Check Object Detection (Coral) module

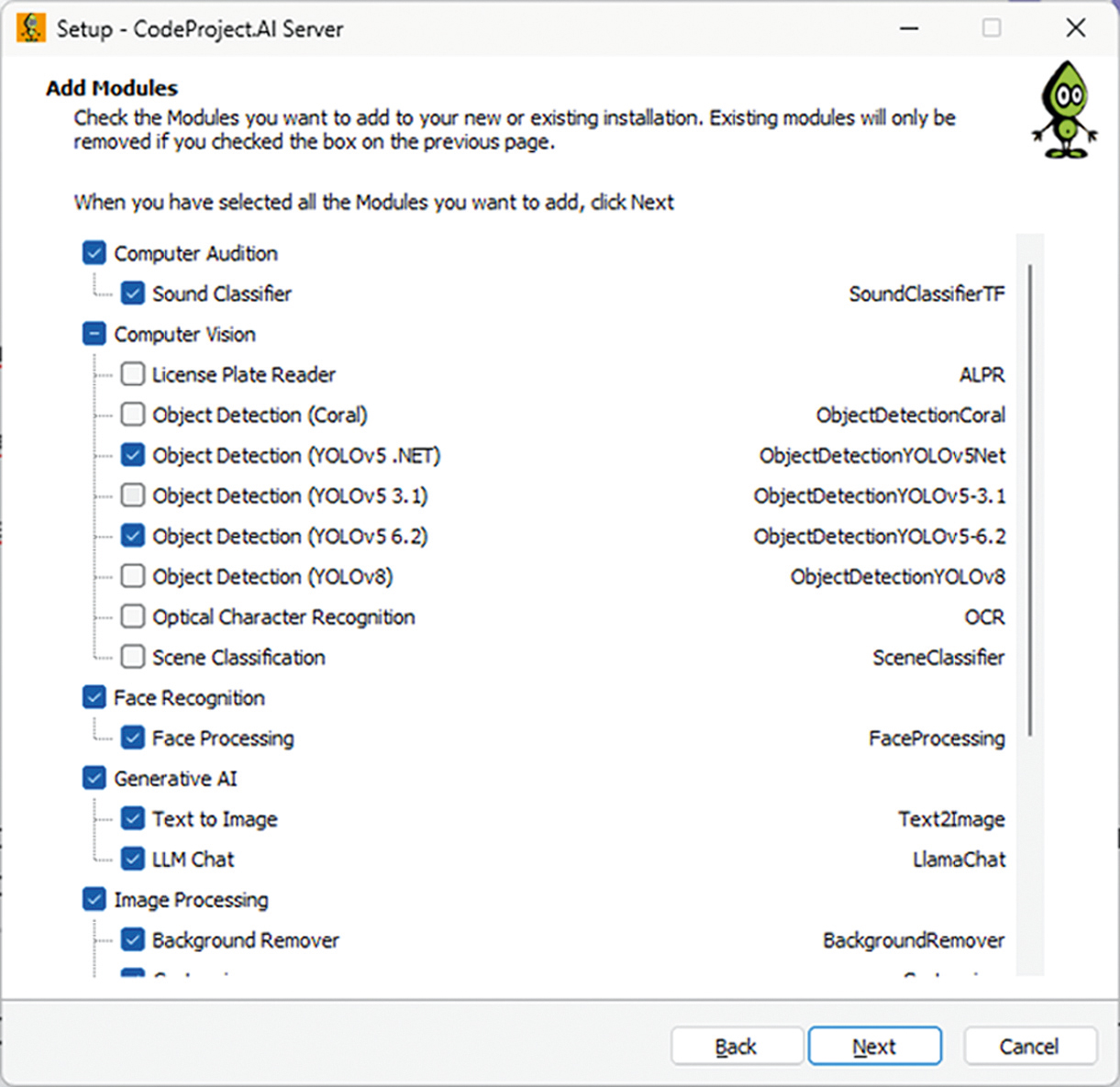pyautogui.click(x=133, y=415)
